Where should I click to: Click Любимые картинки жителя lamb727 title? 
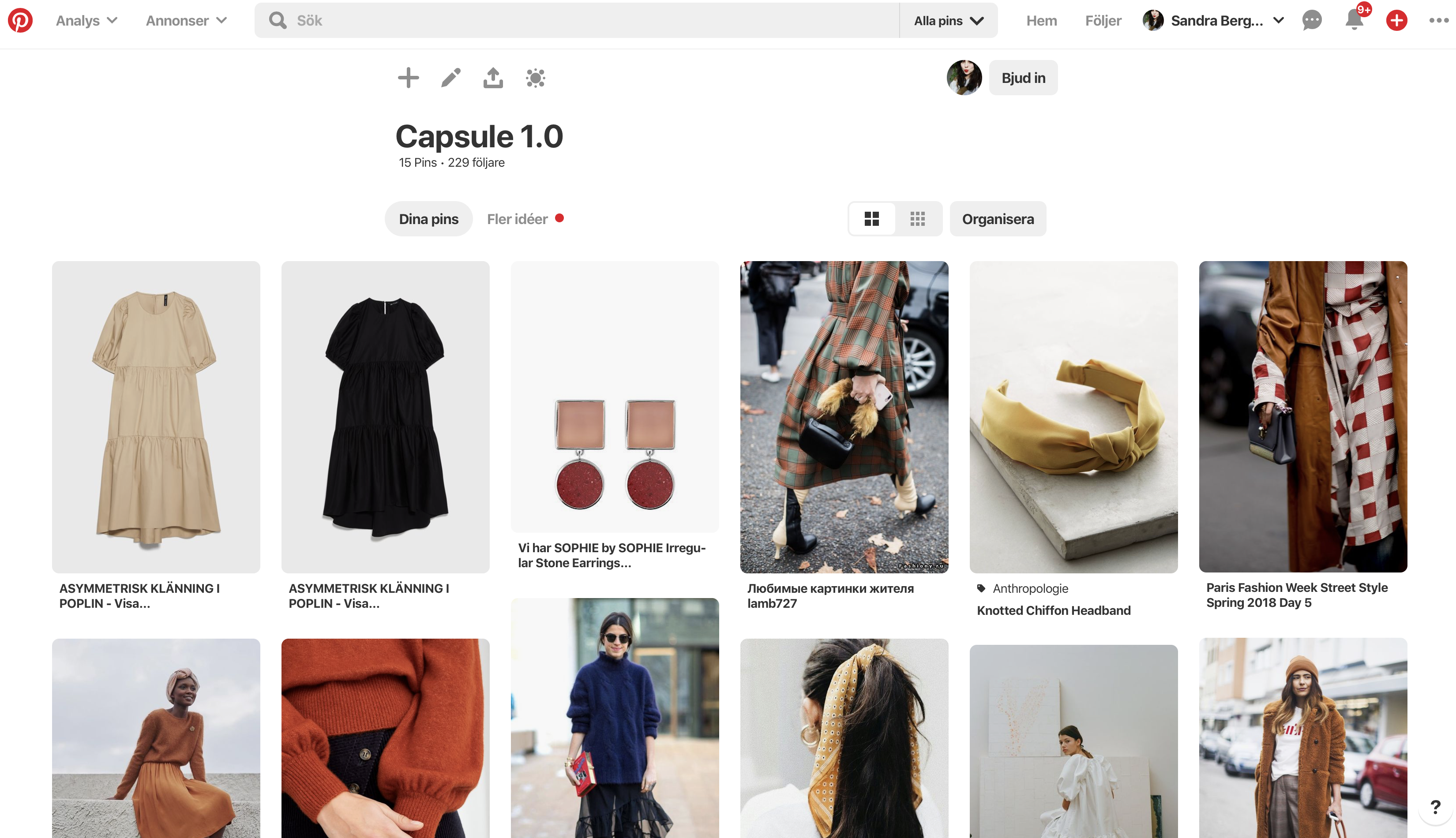click(x=830, y=596)
